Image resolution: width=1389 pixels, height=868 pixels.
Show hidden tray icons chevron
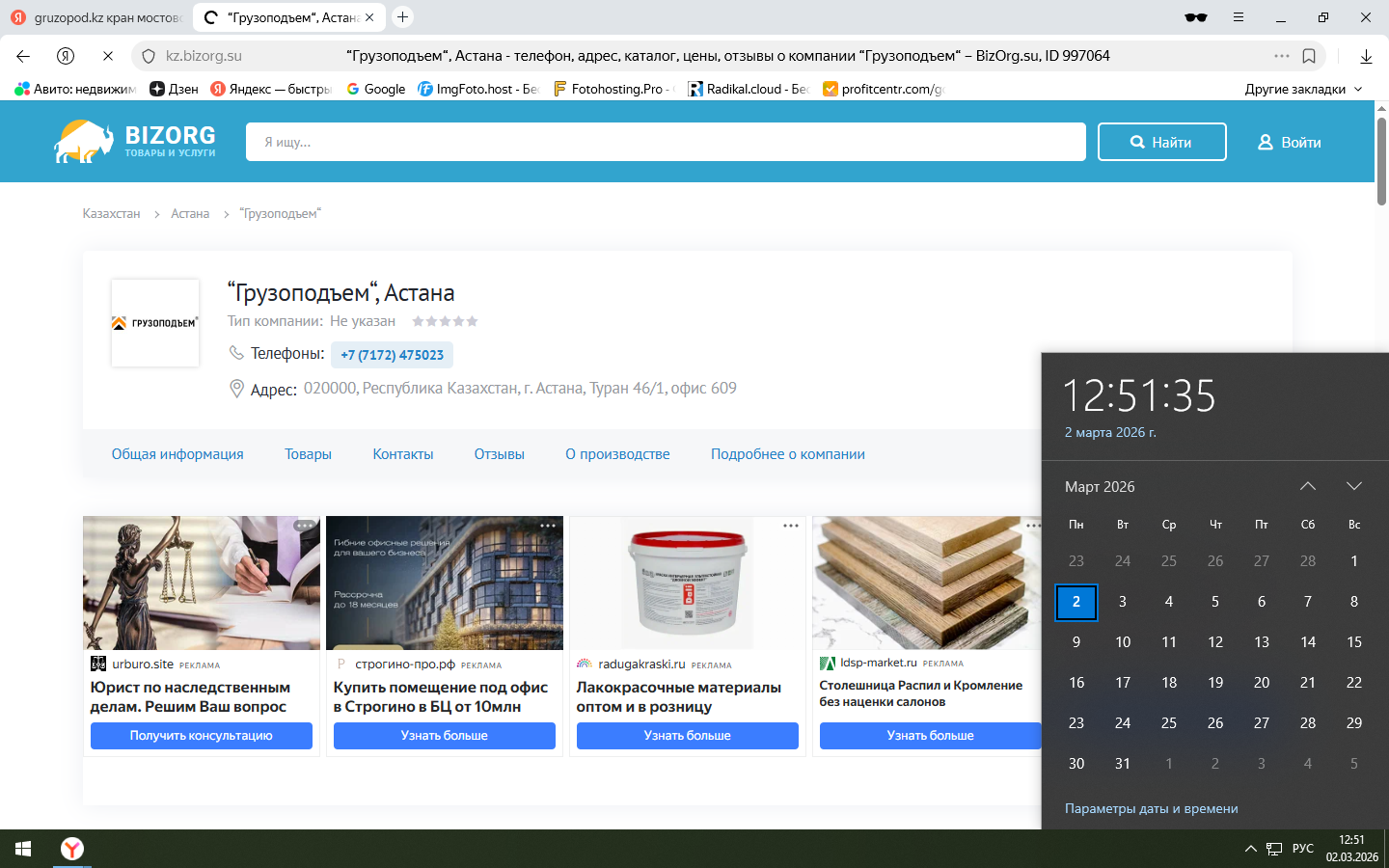[x=1250, y=849]
